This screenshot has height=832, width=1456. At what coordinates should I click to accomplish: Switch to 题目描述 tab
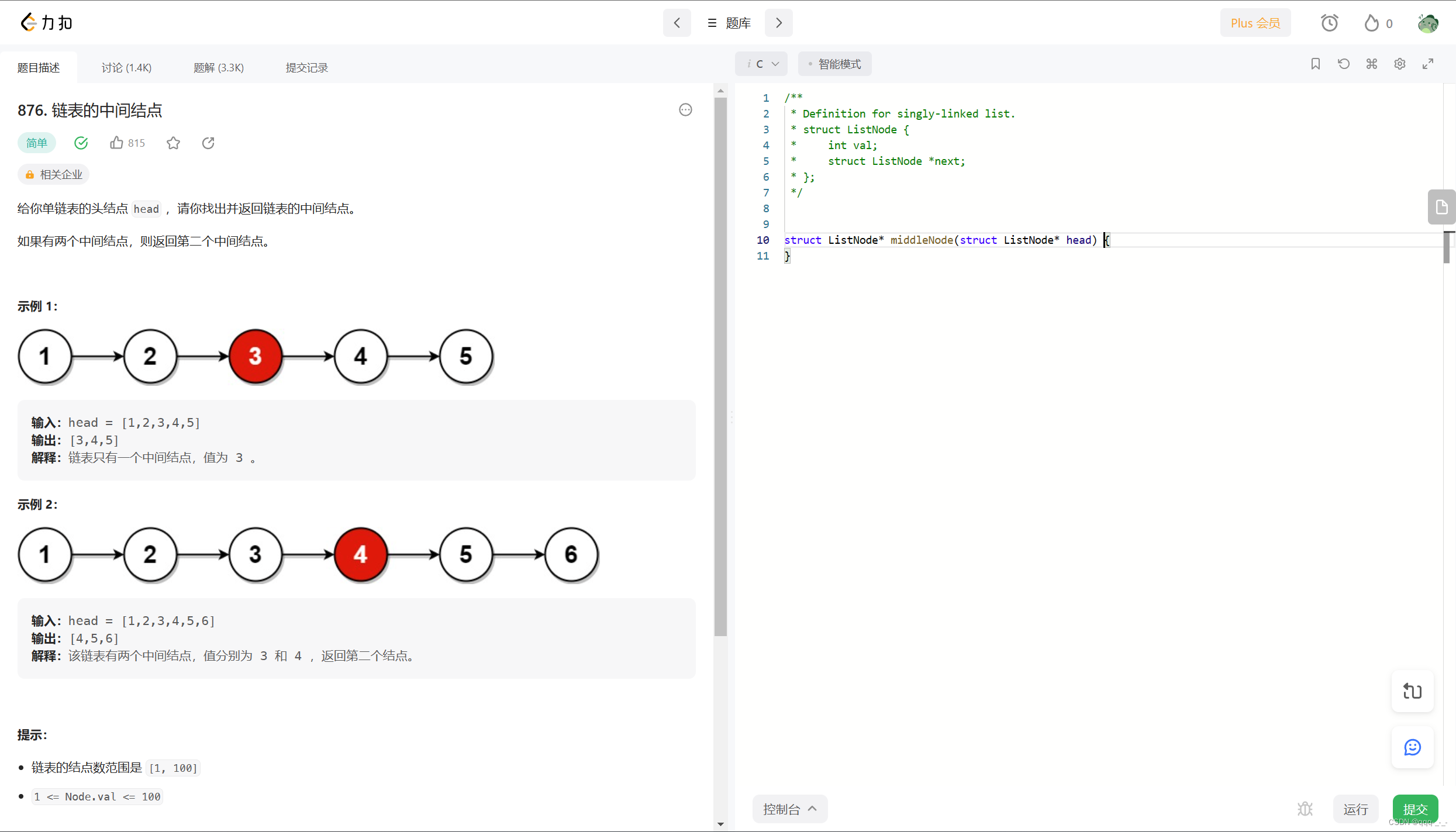coord(39,67)
